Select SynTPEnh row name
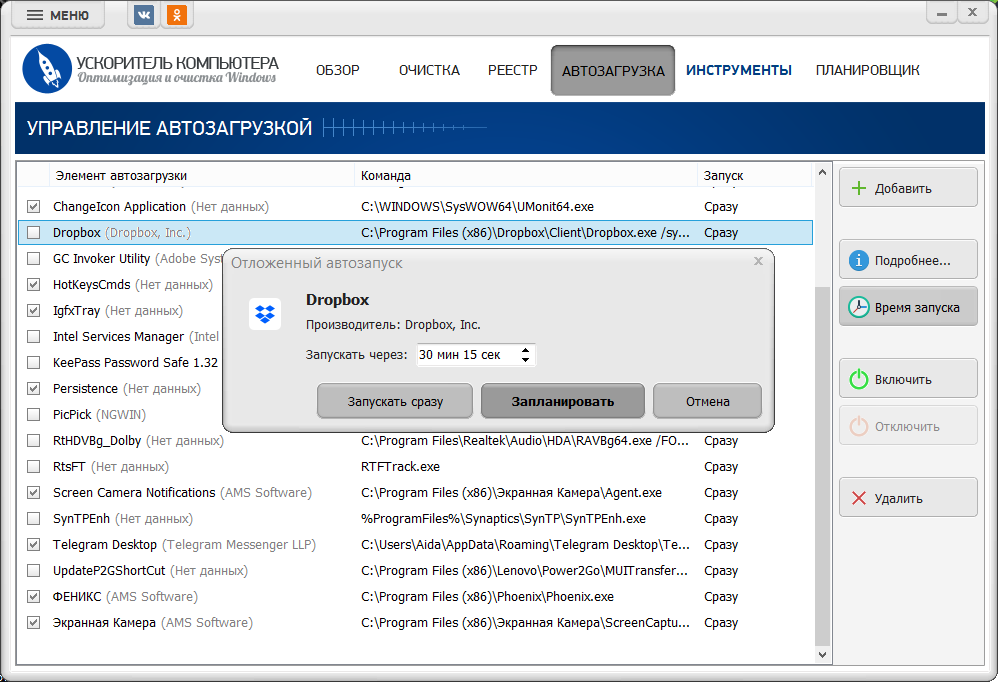 (81, 518)
